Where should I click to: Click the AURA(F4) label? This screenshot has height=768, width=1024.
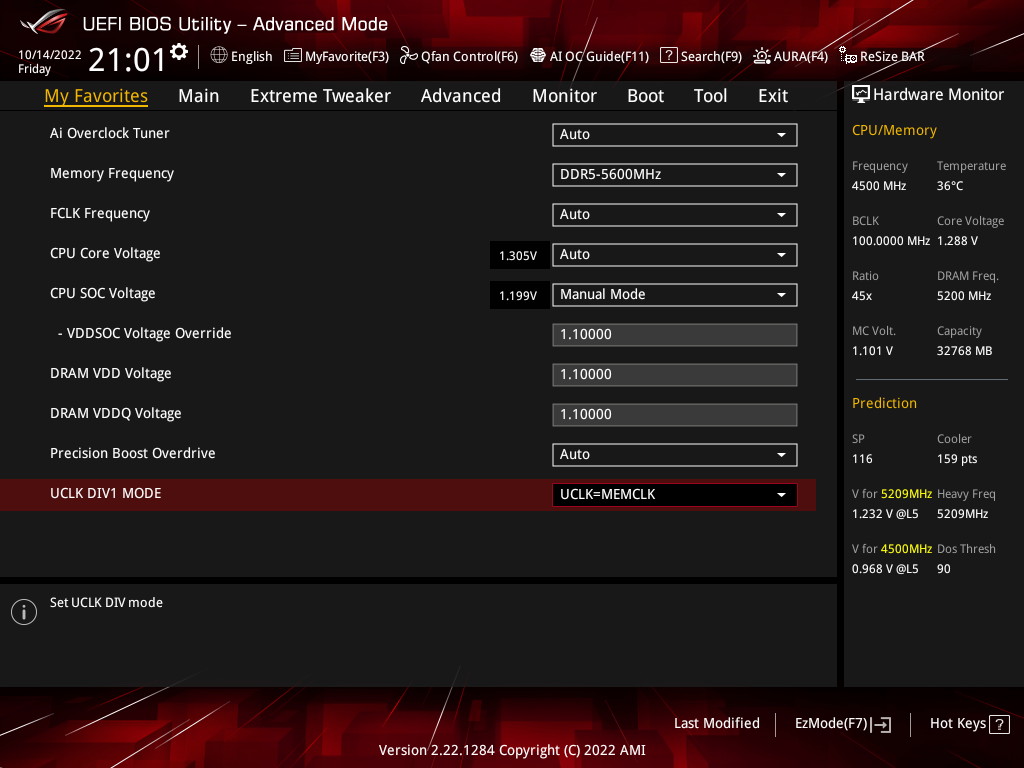pyautogui.click(x=801, y=56)
